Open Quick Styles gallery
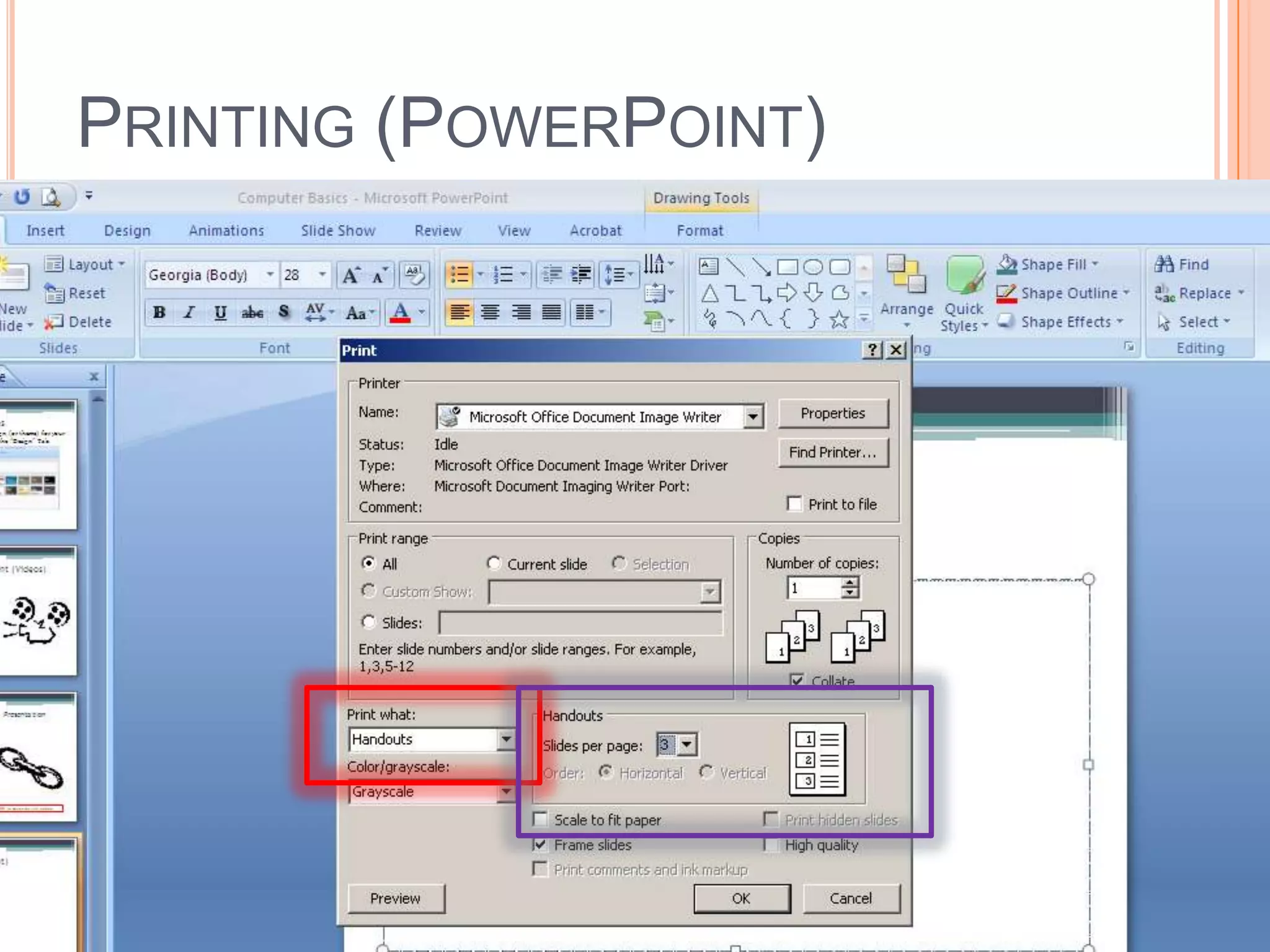1270x952 pixels. tap(964, 293)
